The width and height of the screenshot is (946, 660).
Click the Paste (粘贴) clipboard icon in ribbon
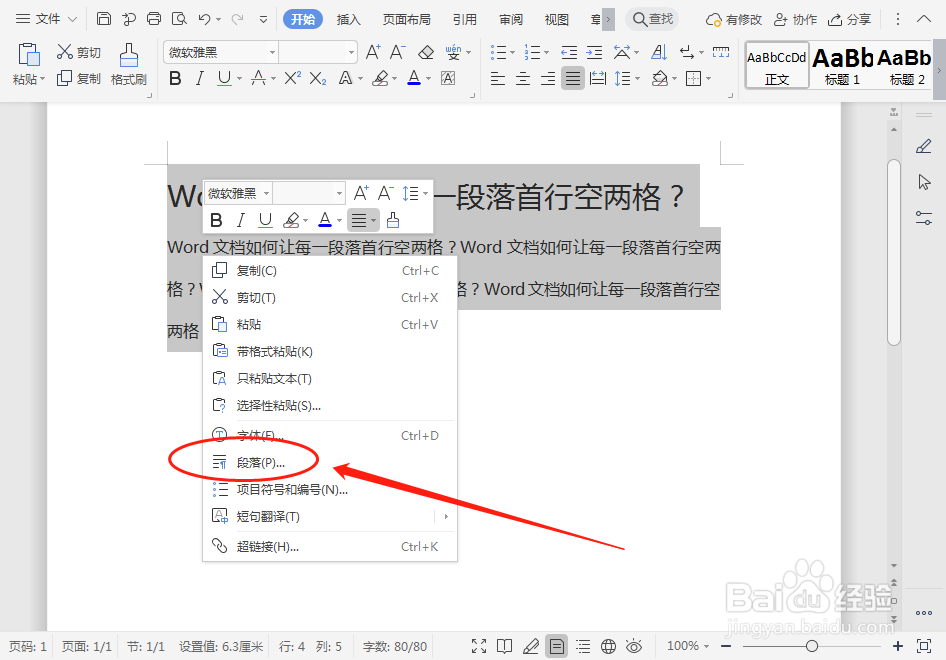coord(28,55)
